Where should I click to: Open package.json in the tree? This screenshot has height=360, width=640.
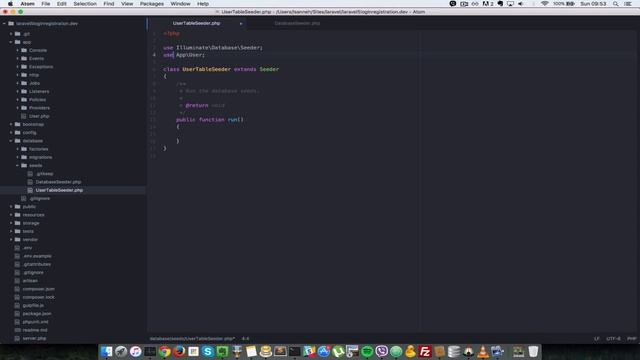[x=37, y=313]
